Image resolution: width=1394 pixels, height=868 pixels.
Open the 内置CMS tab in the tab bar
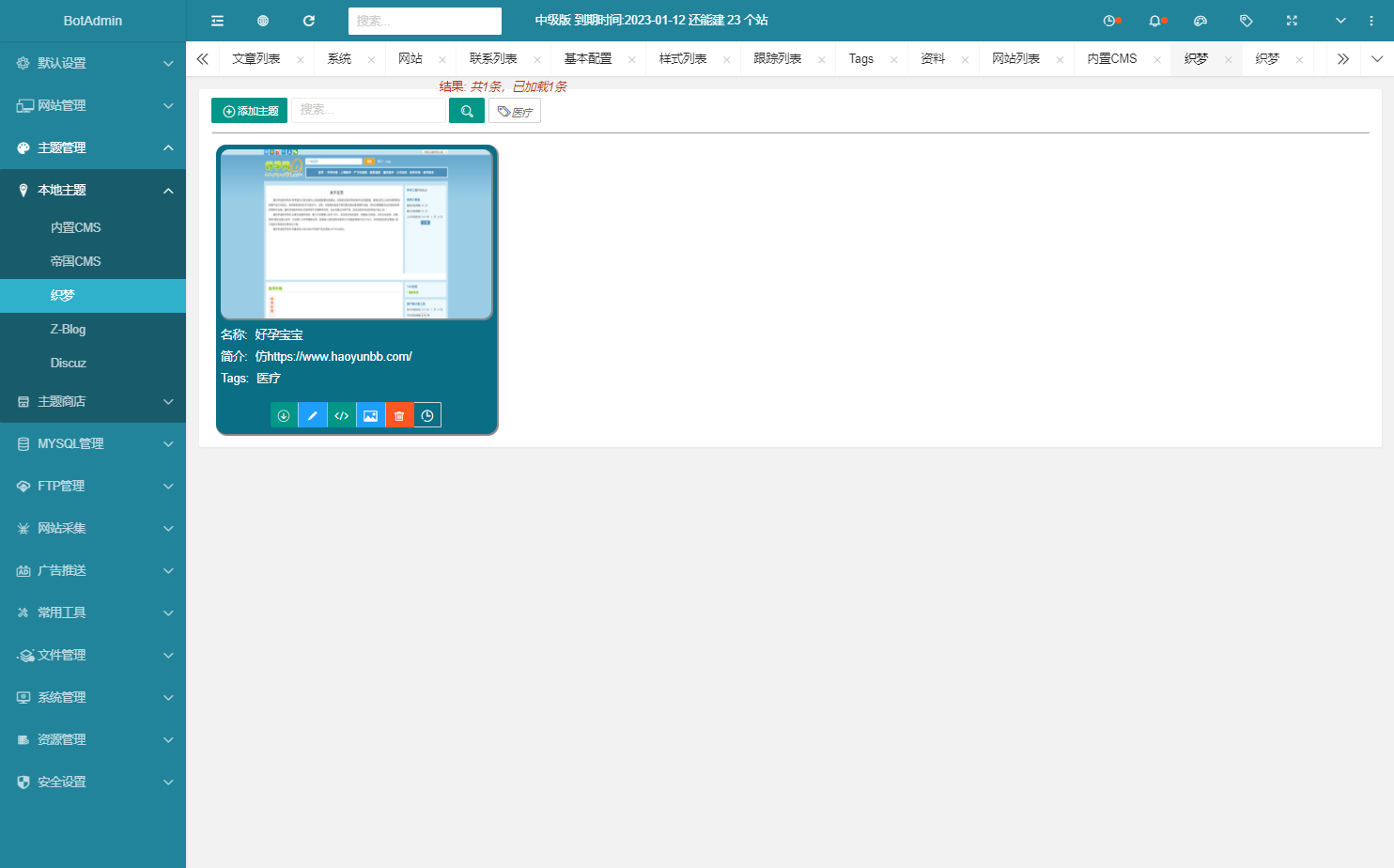pos(1112,59)
